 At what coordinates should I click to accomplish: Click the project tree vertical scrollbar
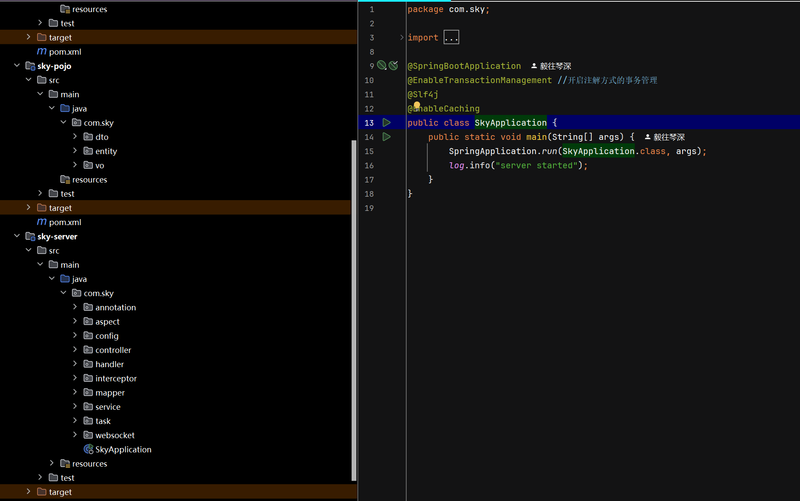[x=354, y=310]
